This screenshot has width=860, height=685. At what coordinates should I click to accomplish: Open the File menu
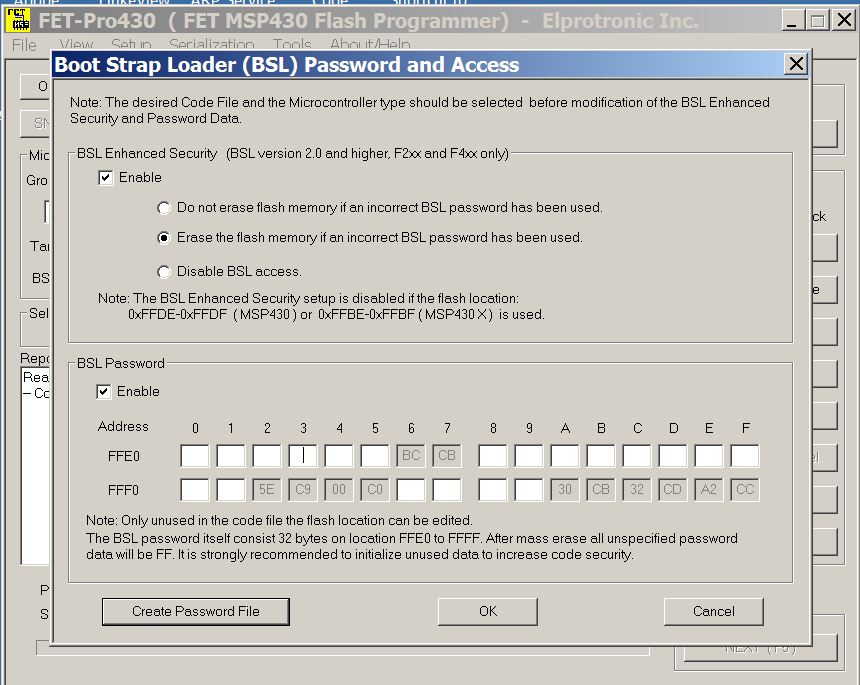(24, 44)
